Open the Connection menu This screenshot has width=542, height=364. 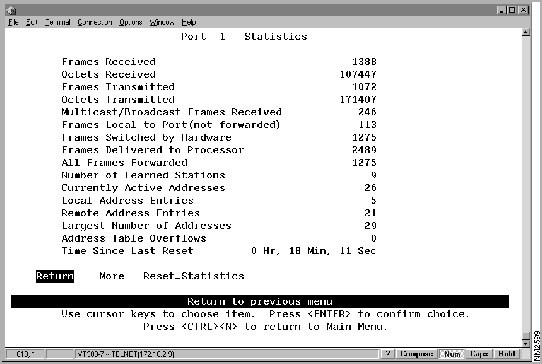click(x=95, y=22)
